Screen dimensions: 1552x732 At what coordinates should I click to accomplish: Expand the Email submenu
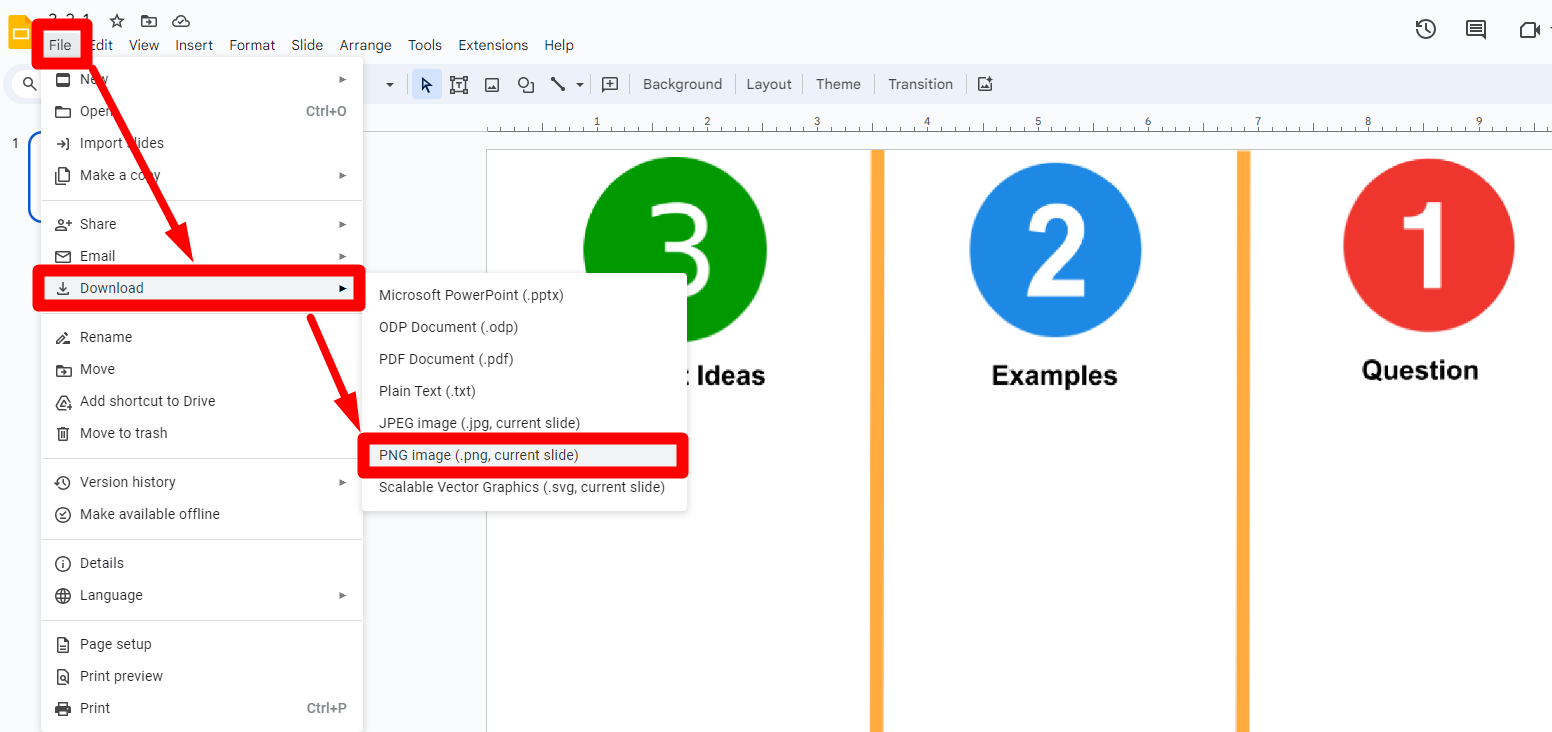tap(202, 256)
